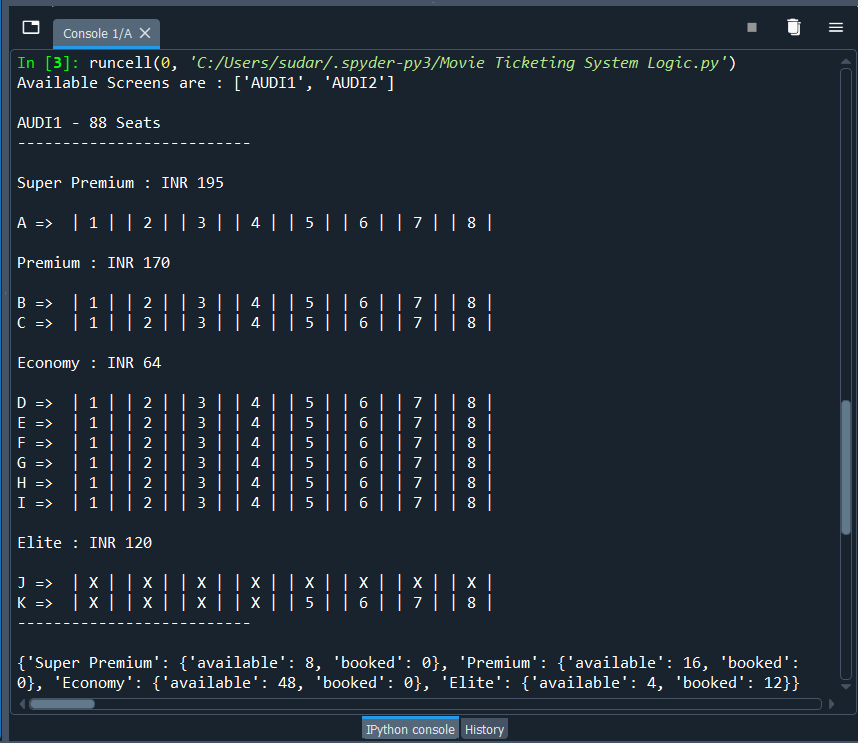Click seat 5 in row K
The height and width of the screenshot is (743, 858).
tap(309, 602)
